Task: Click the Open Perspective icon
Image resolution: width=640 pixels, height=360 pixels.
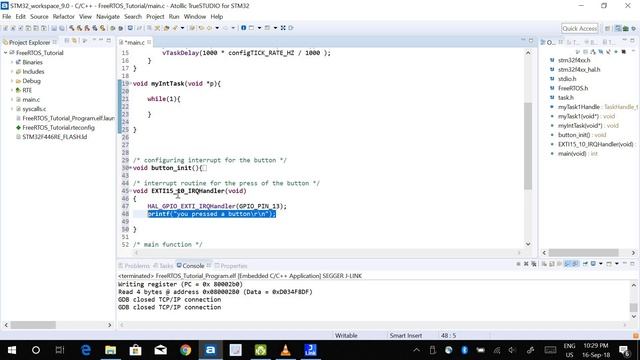Action: (607, 28)
